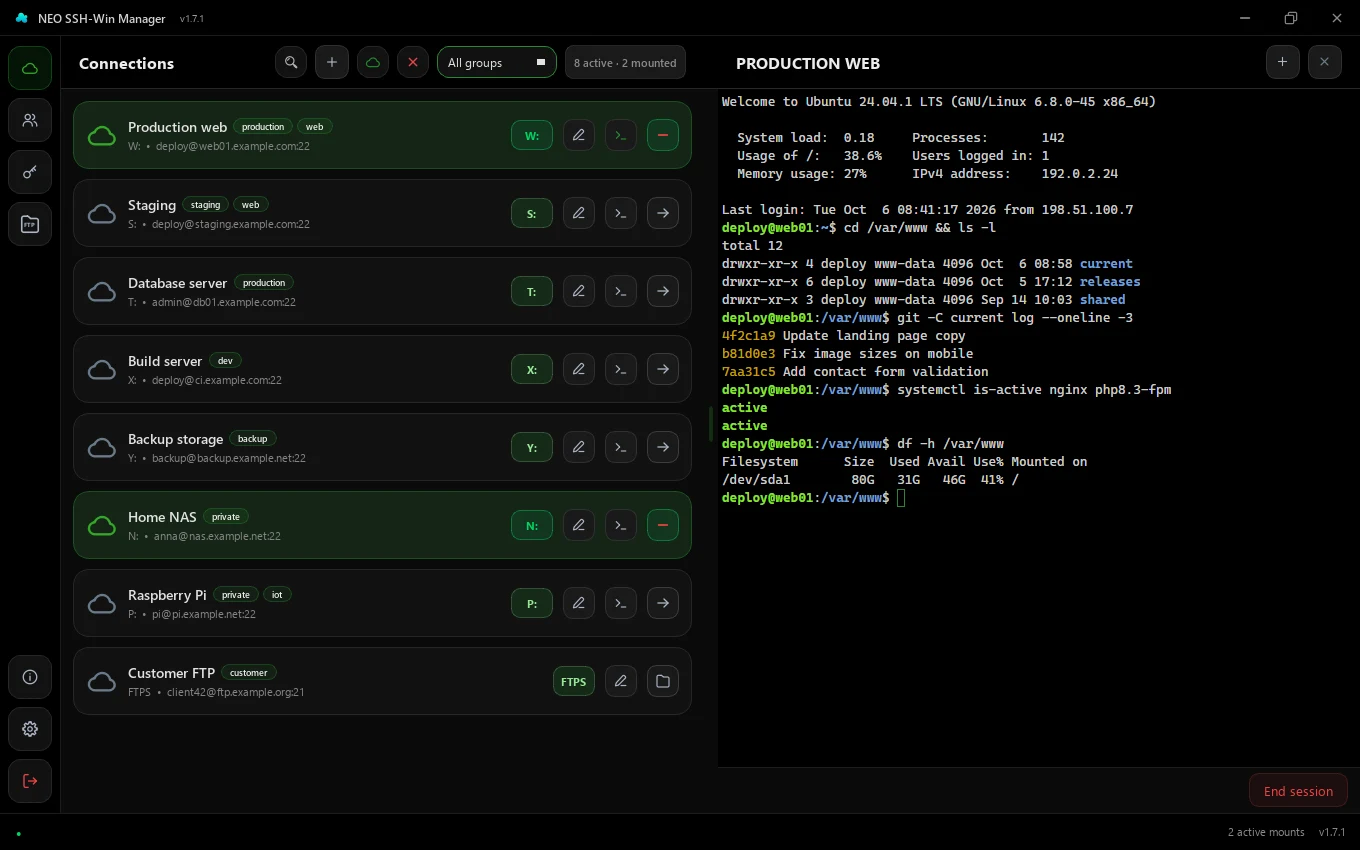Viewport: 1360px width, 850px height.
Task: Click the End session button
Action: (x=1298, y=791)
